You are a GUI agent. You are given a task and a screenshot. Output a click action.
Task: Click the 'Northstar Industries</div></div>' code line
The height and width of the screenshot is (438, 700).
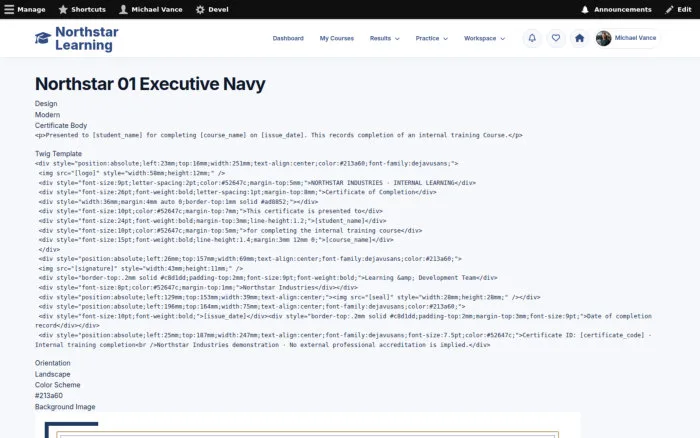click(198, 288)
